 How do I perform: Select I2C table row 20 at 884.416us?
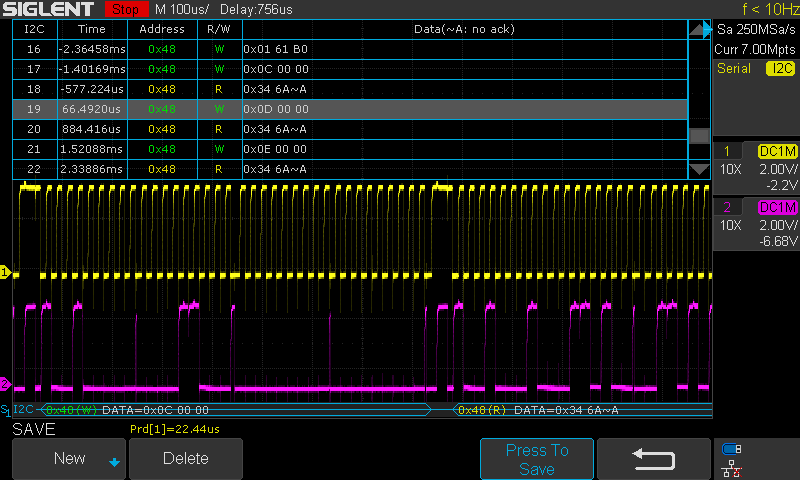coord(350,129)
